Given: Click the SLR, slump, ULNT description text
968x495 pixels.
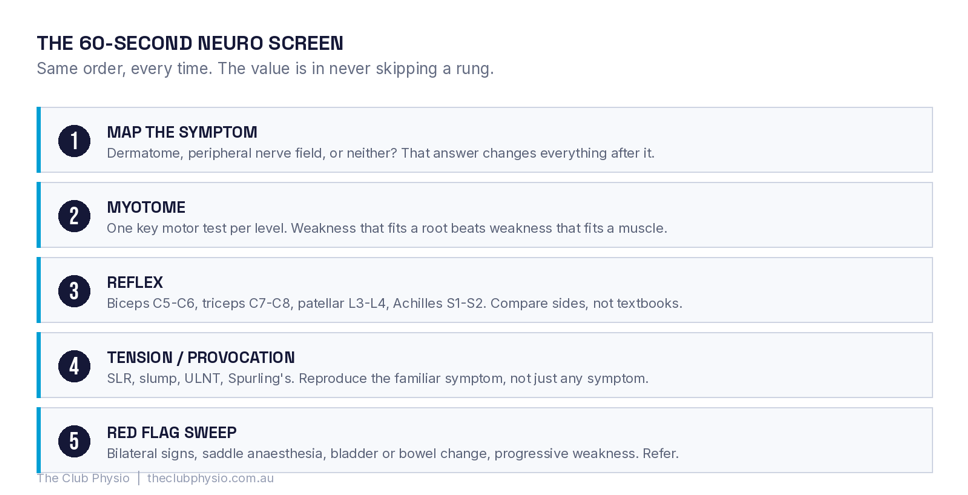Looking at the screenshot, I should coord(378,378).
